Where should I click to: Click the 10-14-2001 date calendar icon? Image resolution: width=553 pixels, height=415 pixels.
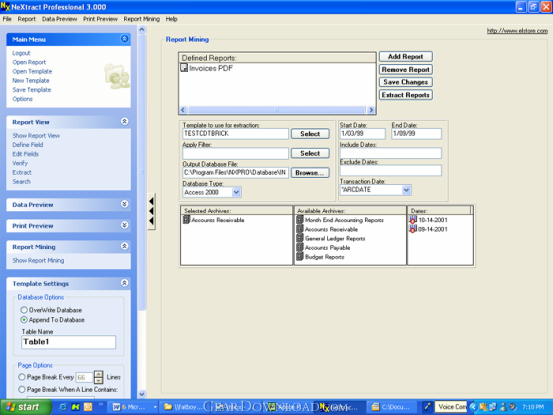coord(413,220)
